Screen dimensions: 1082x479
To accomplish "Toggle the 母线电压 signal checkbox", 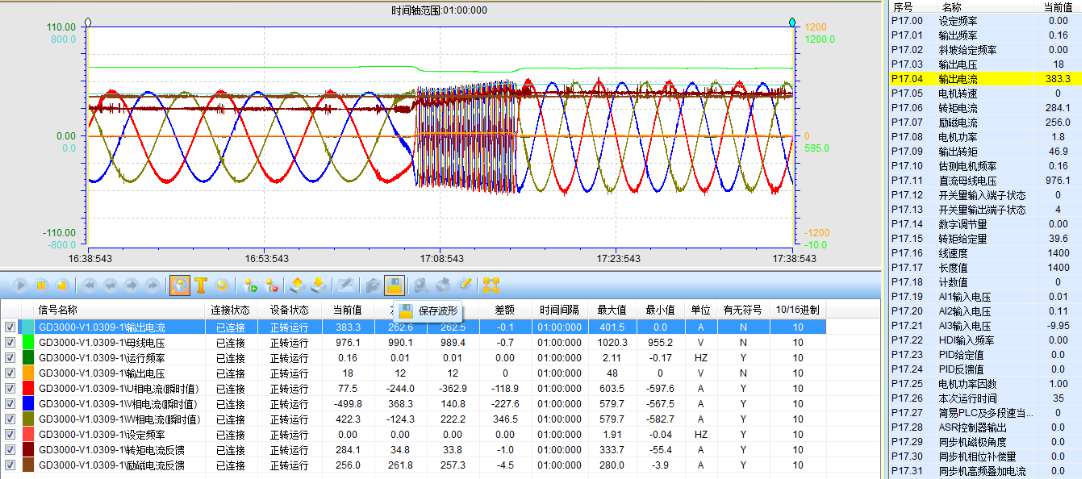I will [10, 342].
